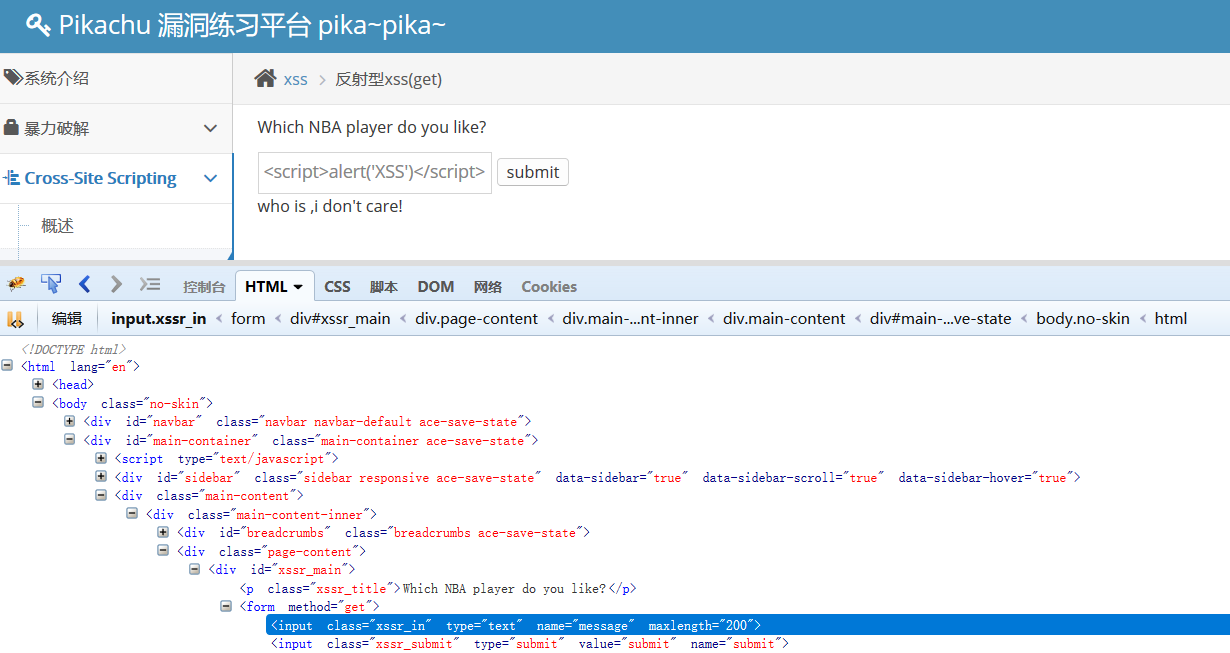Collapse the div class="main-content-inner" node
This screenshot has height=653, width=1230.
(132, 514)
